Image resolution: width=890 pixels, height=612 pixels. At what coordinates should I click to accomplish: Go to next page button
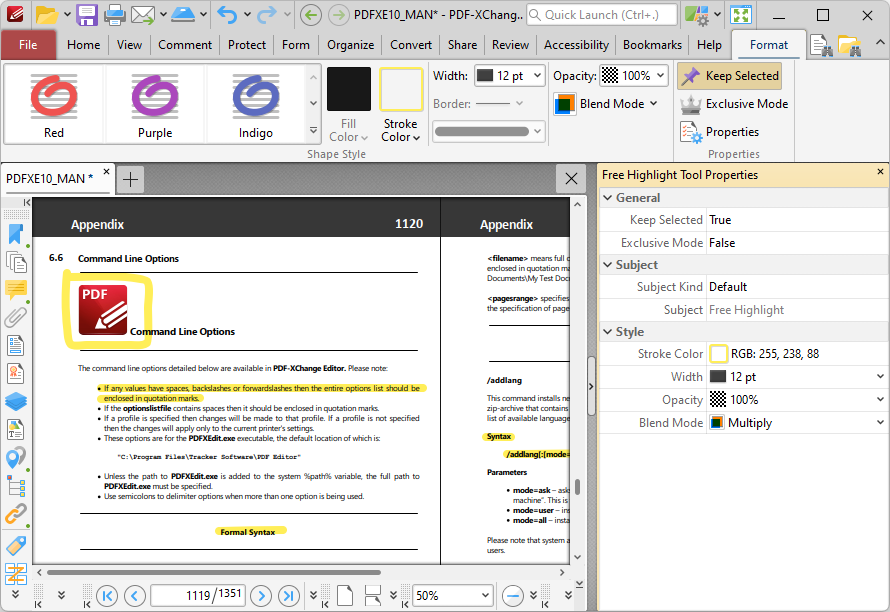(261, 596)
